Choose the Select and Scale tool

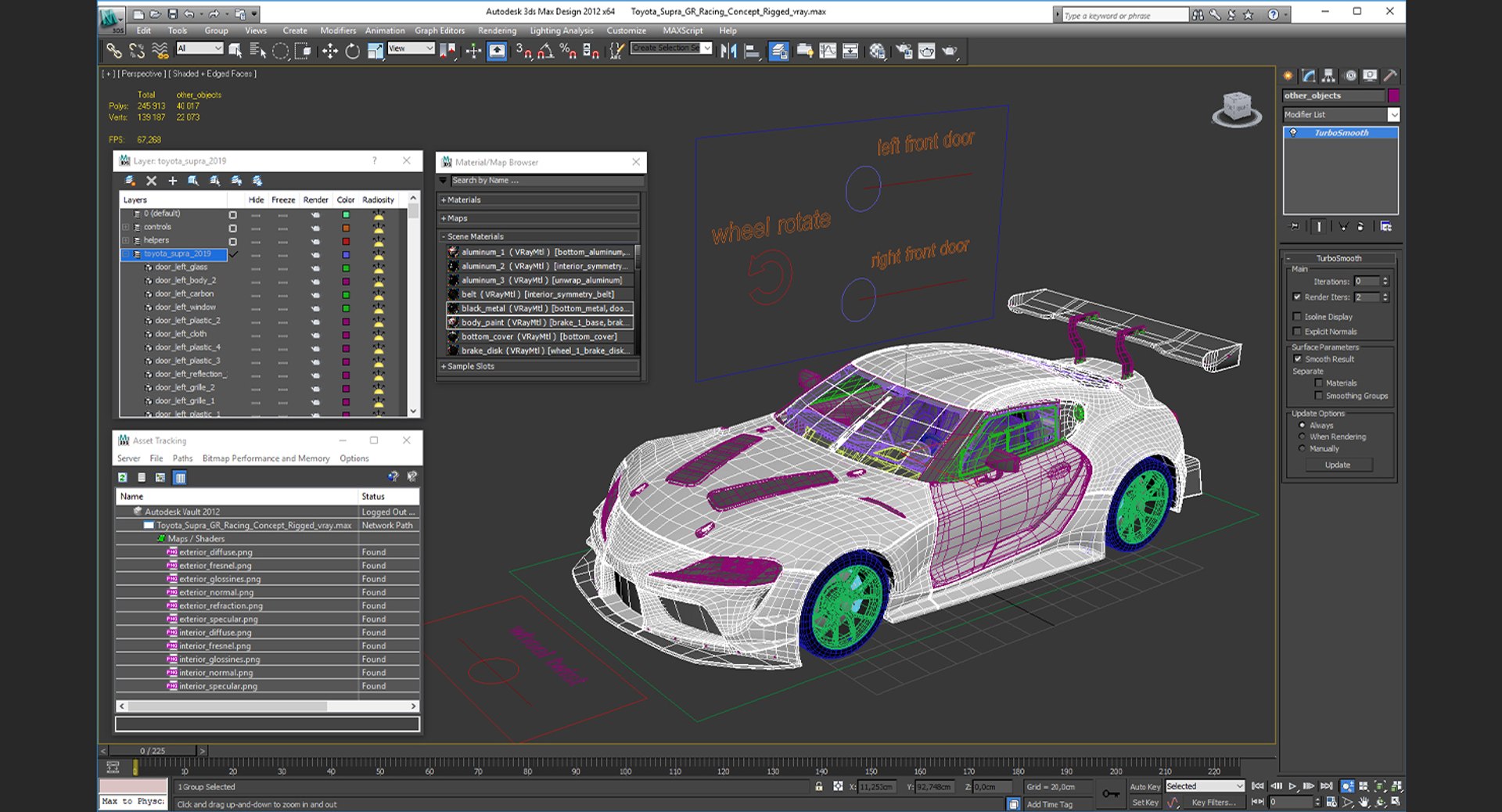(x=375, y=51)
